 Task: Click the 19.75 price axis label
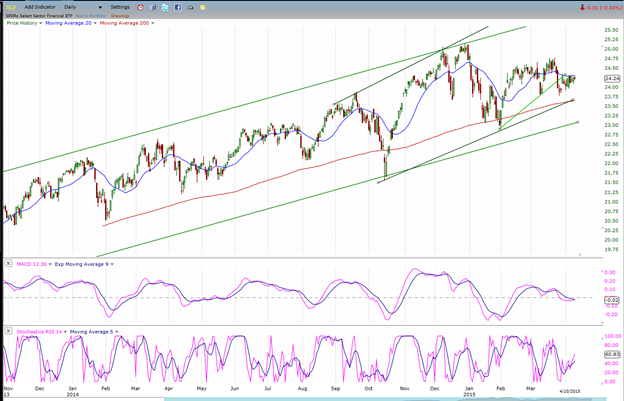[x=611, y=249]
